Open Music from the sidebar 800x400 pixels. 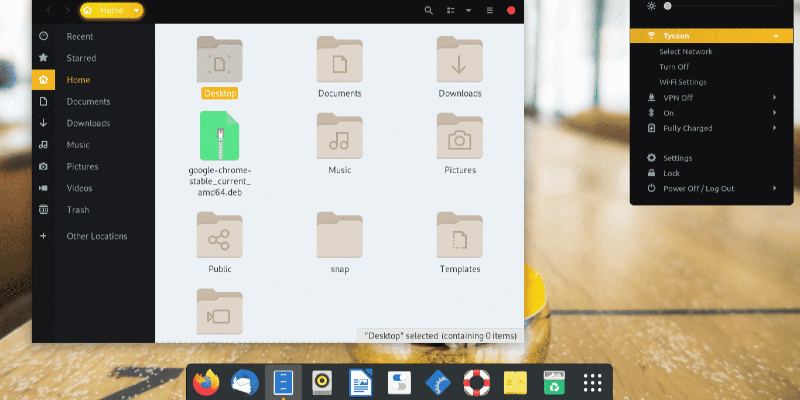pos(93,145)
